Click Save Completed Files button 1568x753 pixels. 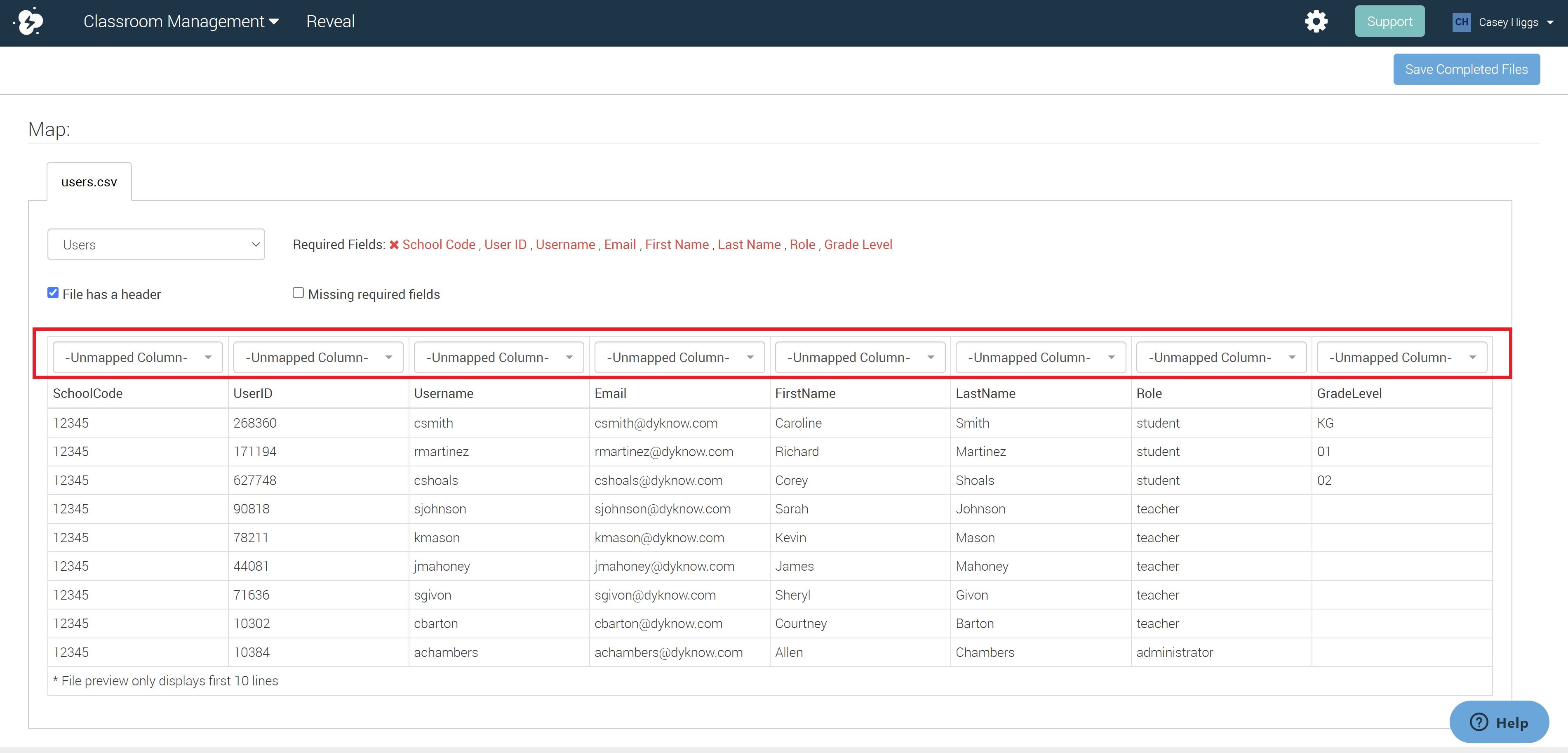click(1466, 69)
